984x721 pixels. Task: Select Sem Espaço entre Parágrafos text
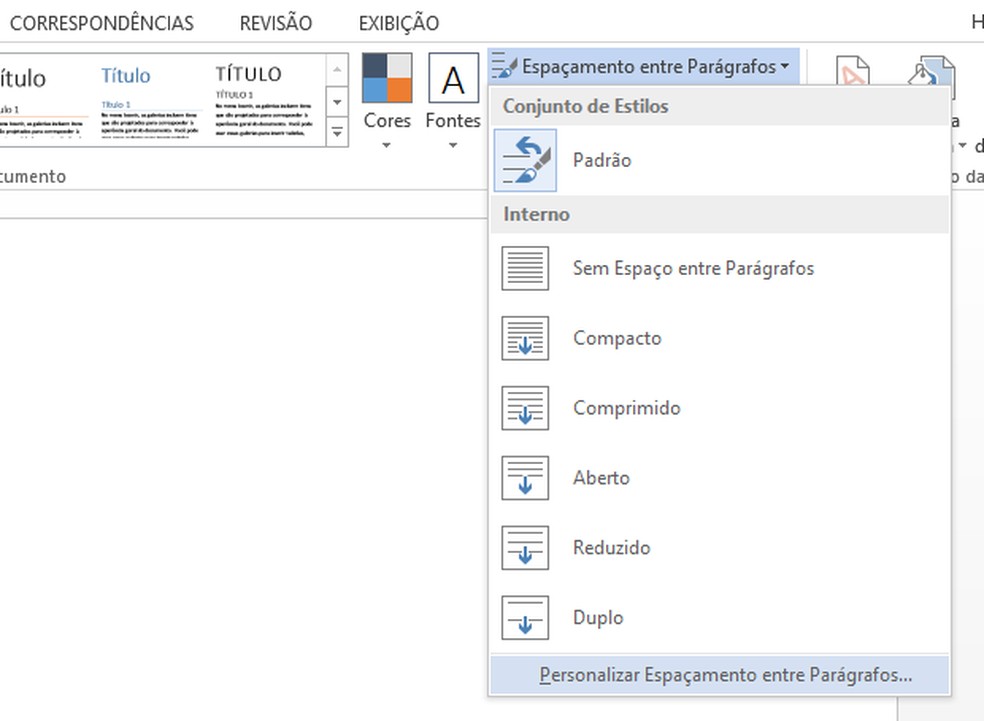pyautogui.click(x=693, y=268)
